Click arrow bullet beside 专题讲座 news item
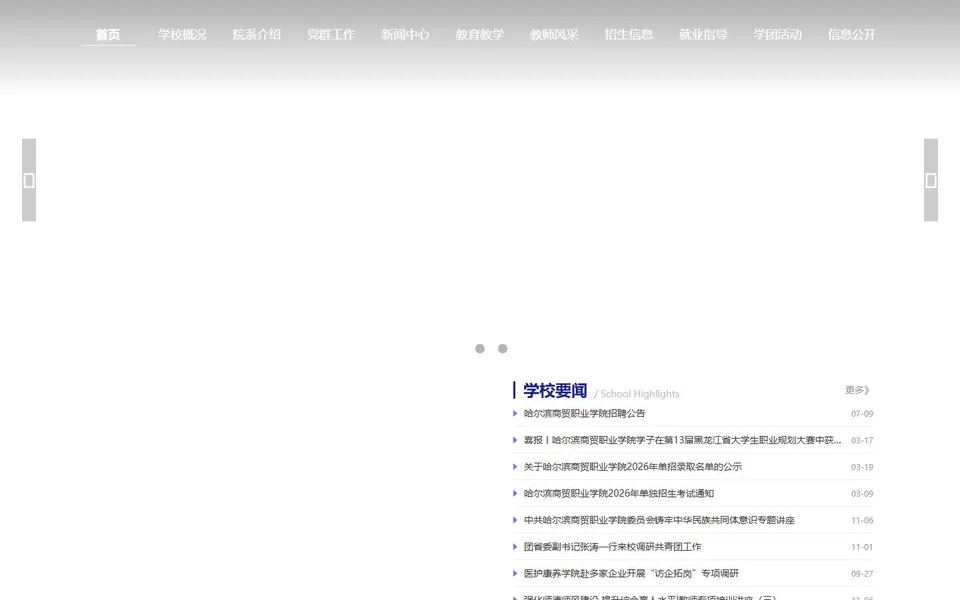Viewport: 960px width, 600px height. pyautogui.click(x=515, y=520)
